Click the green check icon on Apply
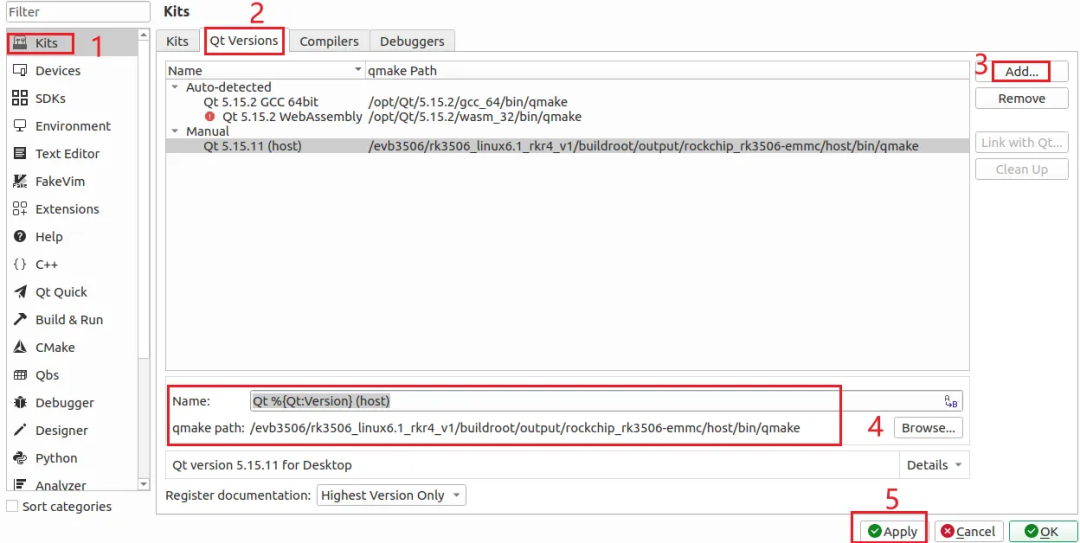This screenshot has height=543, width=1080. (875, 531)
